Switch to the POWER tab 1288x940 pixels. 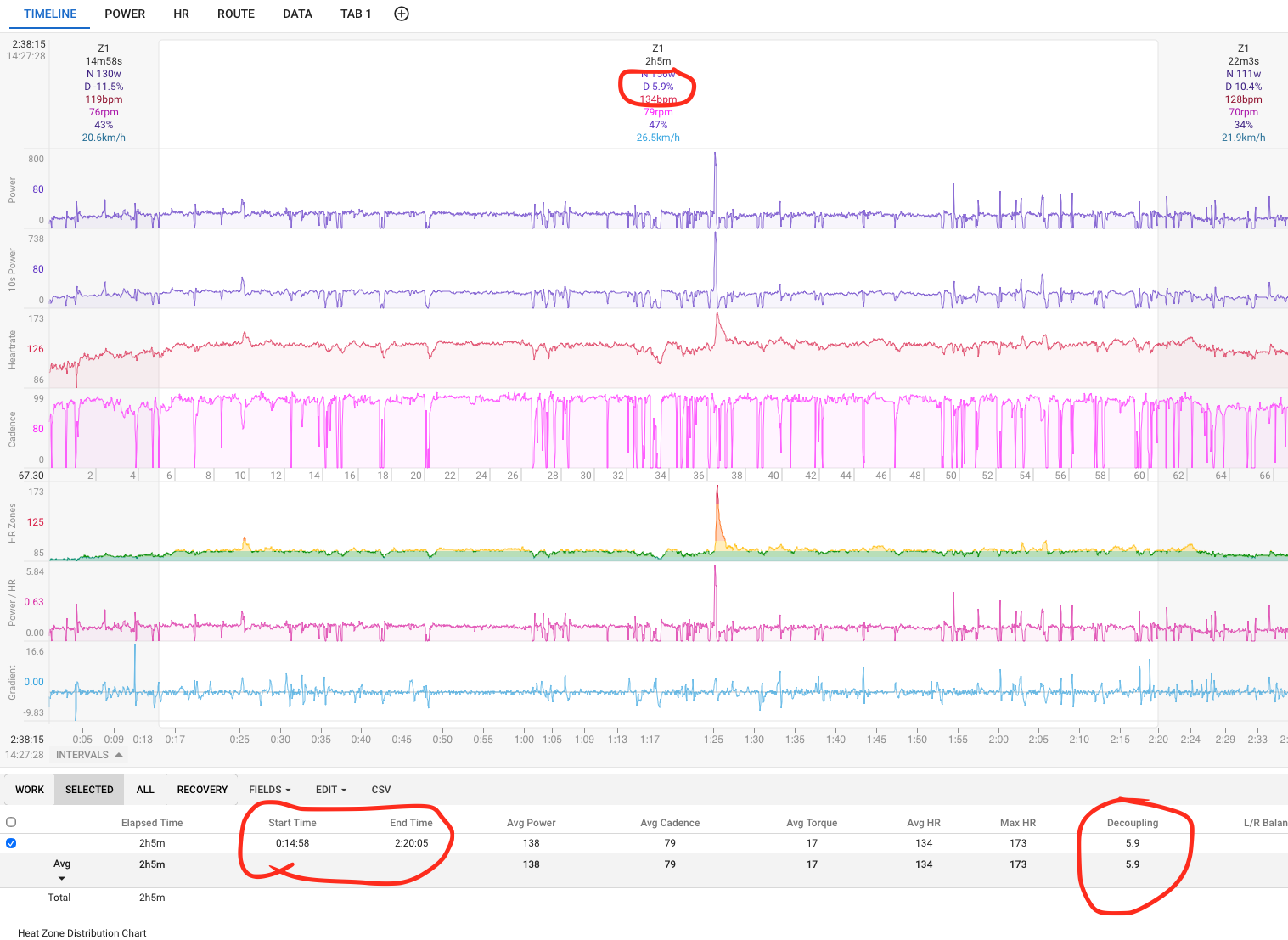point(125,14)
